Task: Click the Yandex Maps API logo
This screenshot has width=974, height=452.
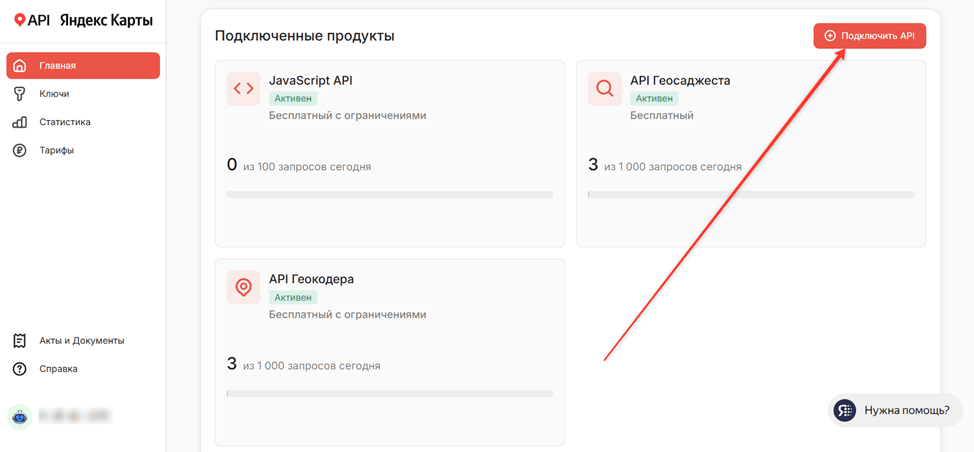Action: 83,20
